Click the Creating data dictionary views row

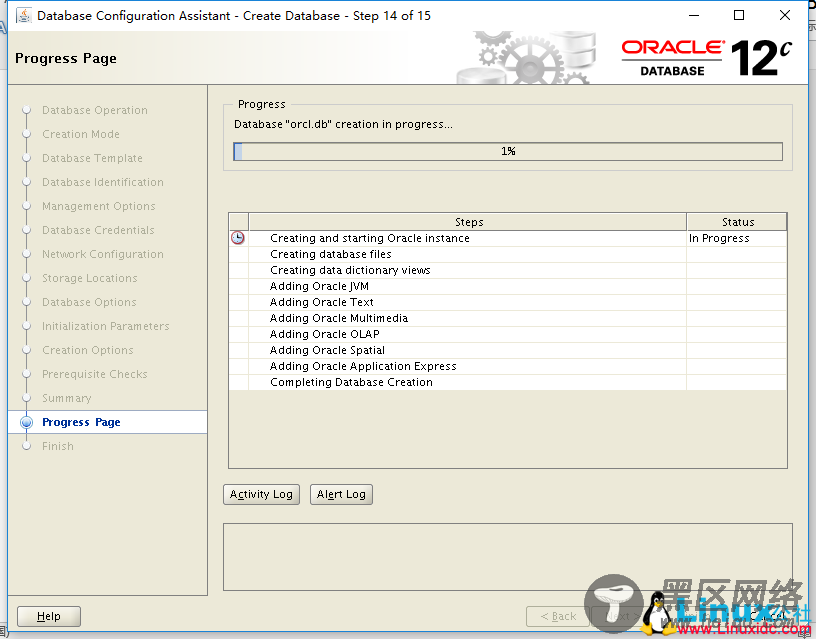(x=507, y=270)
